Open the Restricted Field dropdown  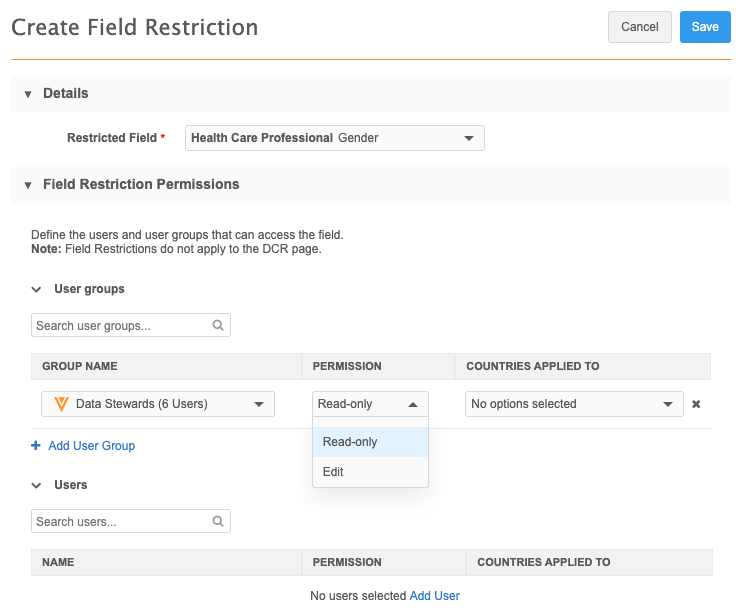468,138
